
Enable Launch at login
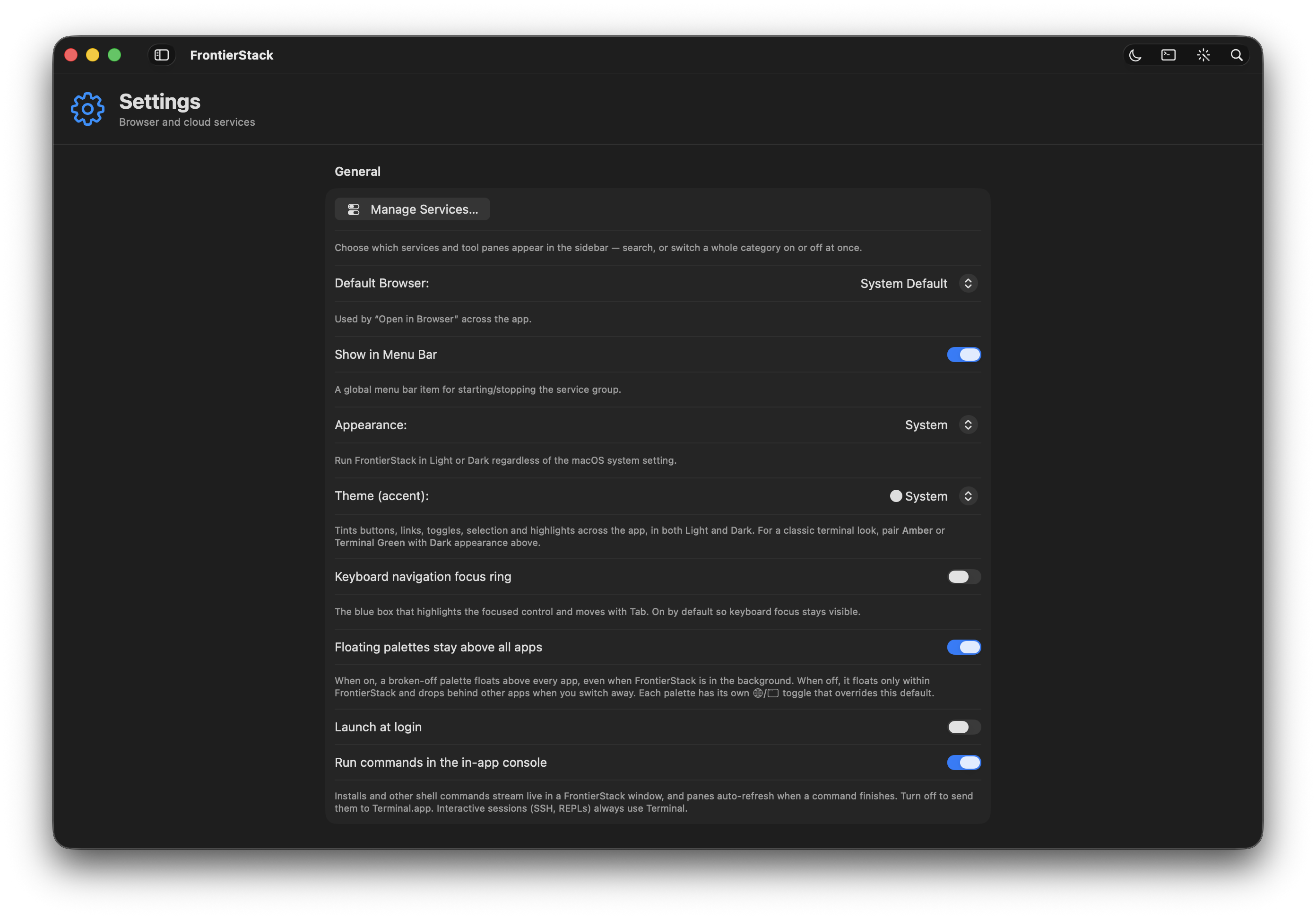click(x=963, y=728)
